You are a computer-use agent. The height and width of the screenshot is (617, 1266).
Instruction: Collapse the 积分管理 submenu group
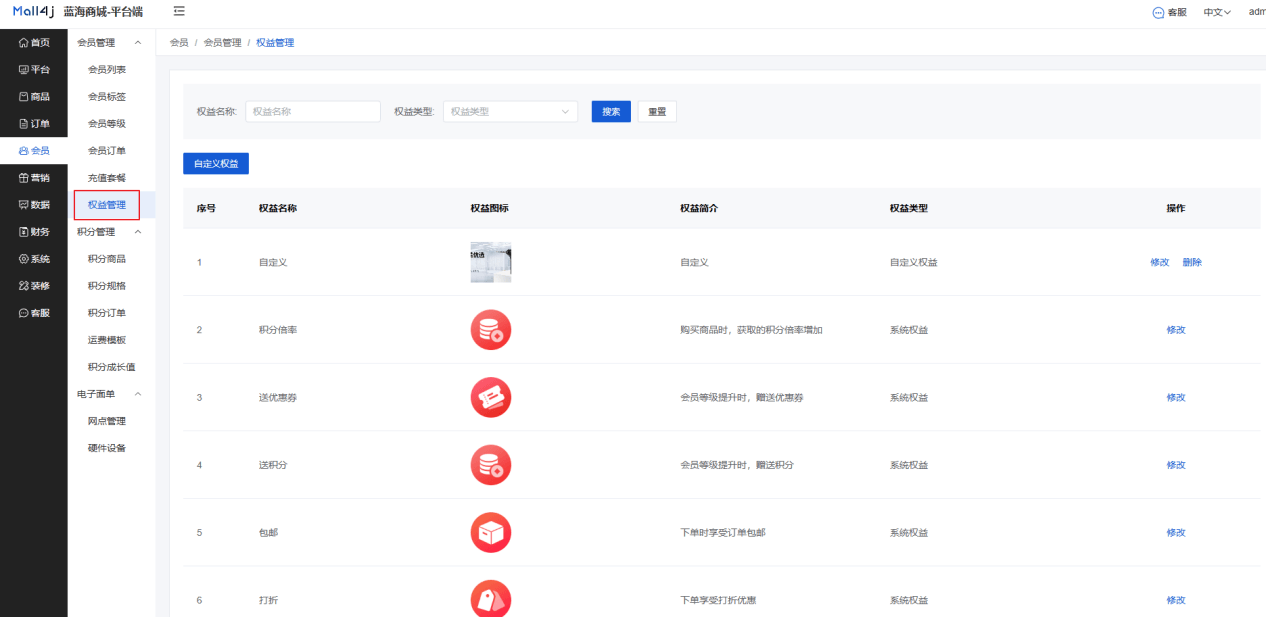pyautogui.click(x=138, y=231)
